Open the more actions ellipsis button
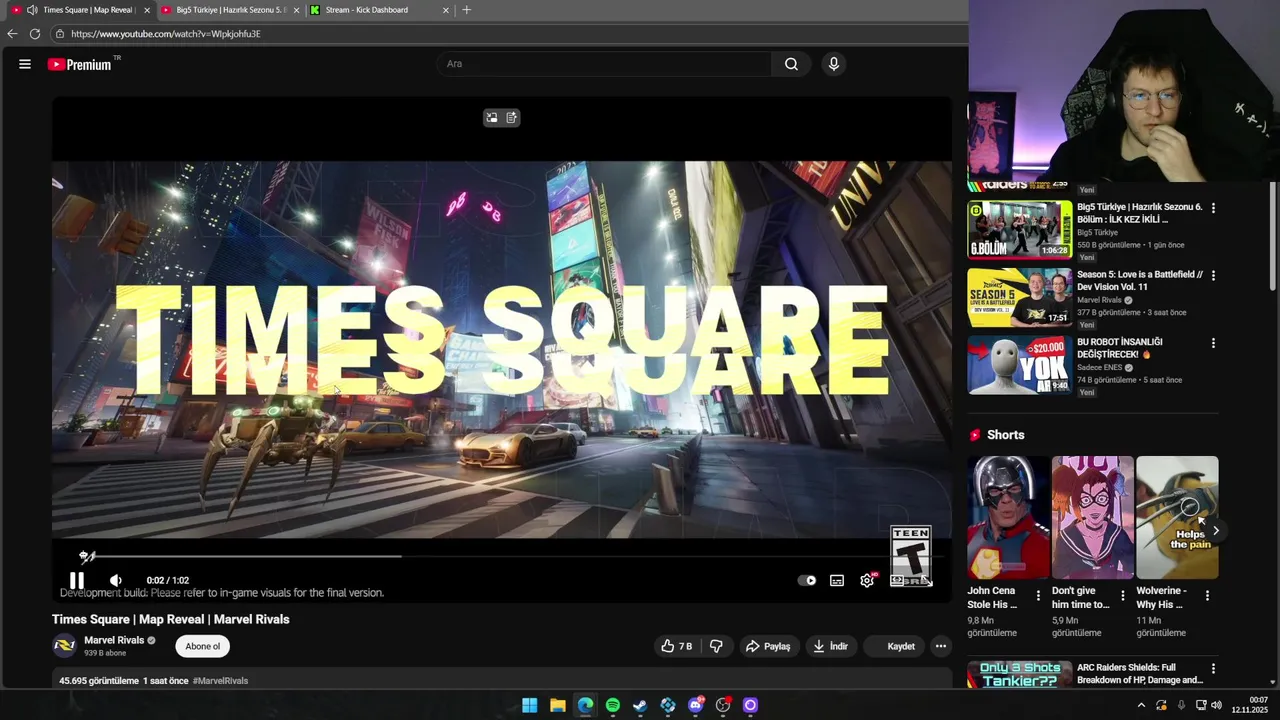This screenshot has width=1280, height=720. (940, 646)
